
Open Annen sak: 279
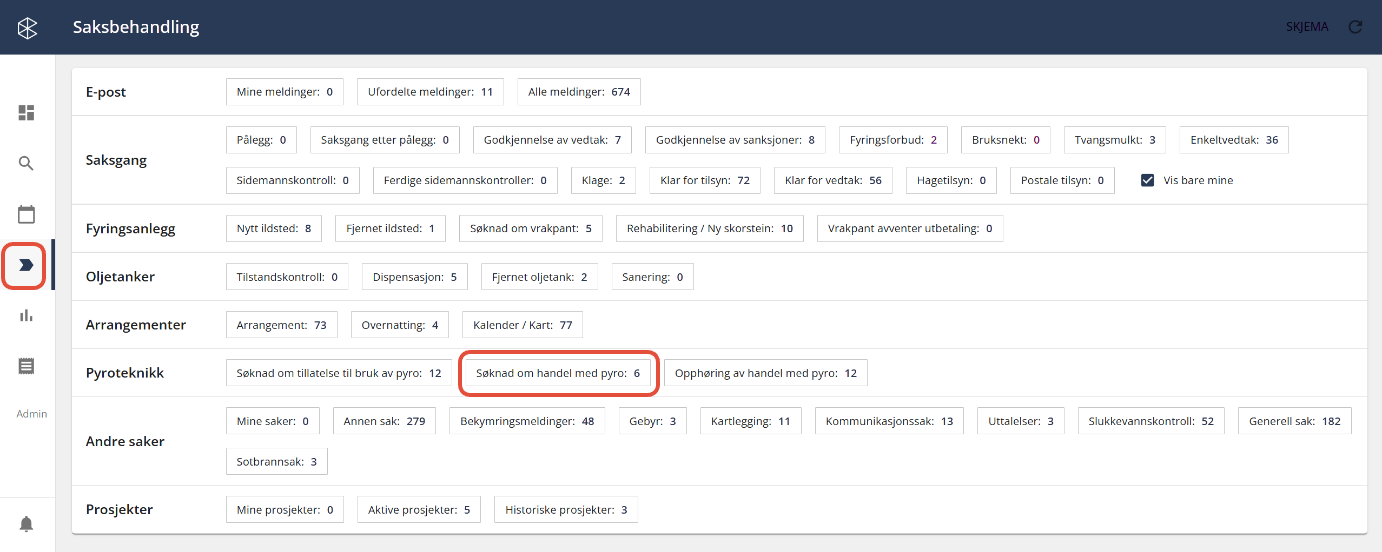[384, 421]
